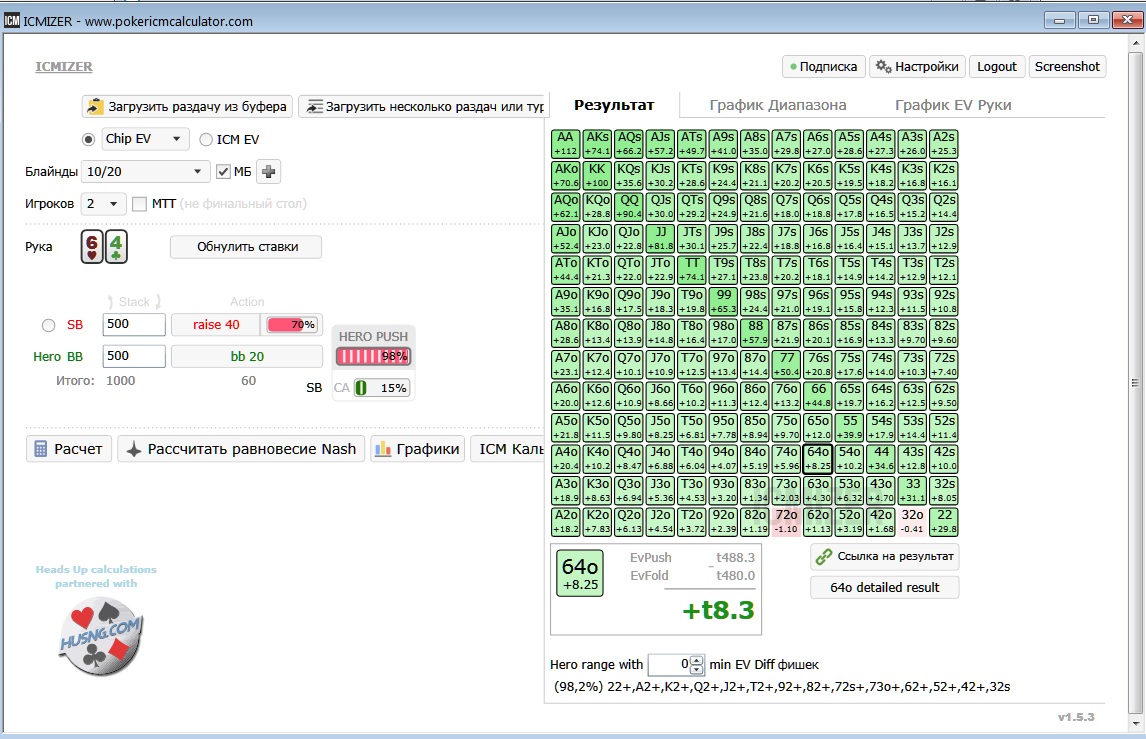Image resolution: width=1146 pixels, height=739 pixels.
Task: Click the Logout button
Action: click(x=997, y=67)
